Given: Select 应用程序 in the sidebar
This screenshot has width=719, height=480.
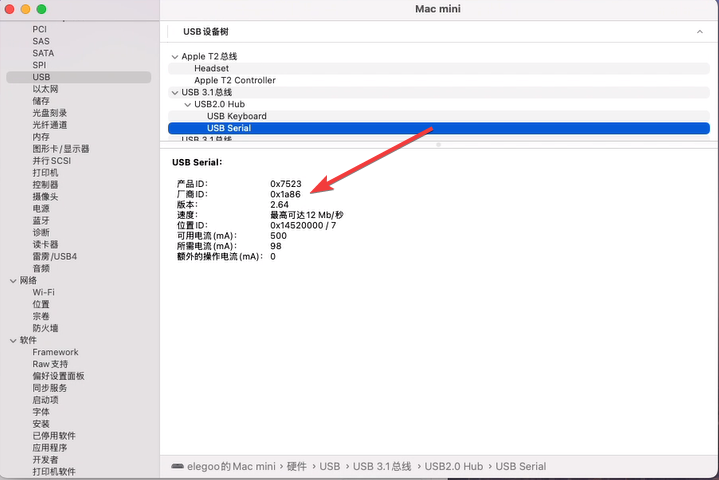Looking at the screenshot, I should click(50, 447).
